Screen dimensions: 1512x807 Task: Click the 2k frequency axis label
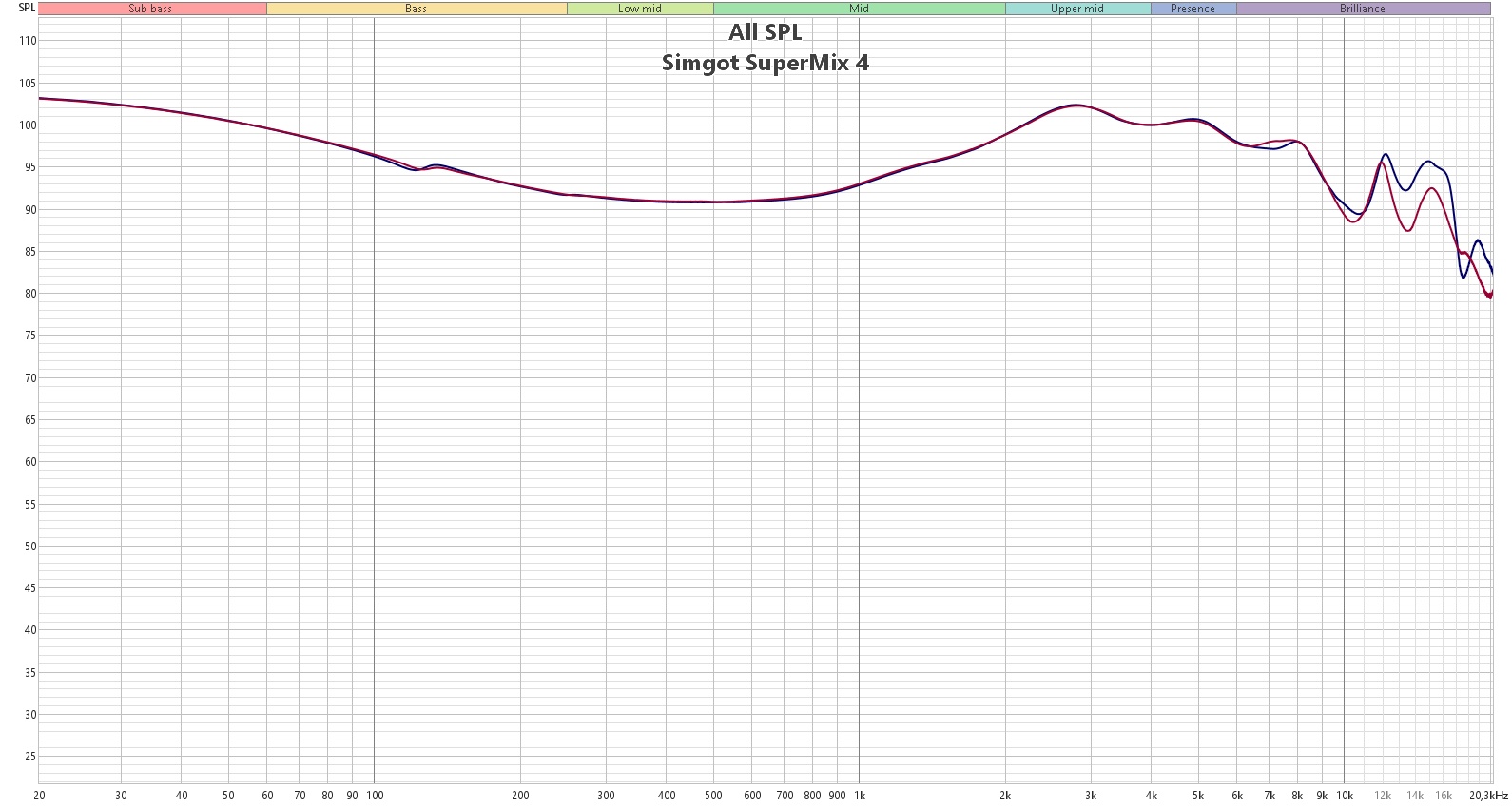tap(1005, 796)
